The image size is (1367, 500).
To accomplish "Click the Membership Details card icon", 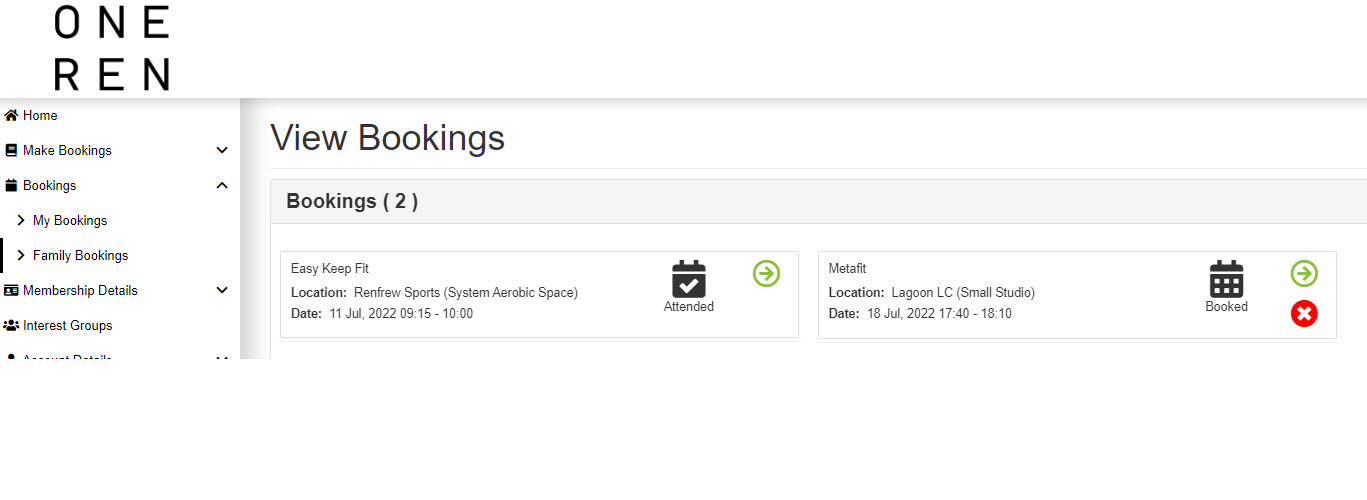I will [11, 291].
